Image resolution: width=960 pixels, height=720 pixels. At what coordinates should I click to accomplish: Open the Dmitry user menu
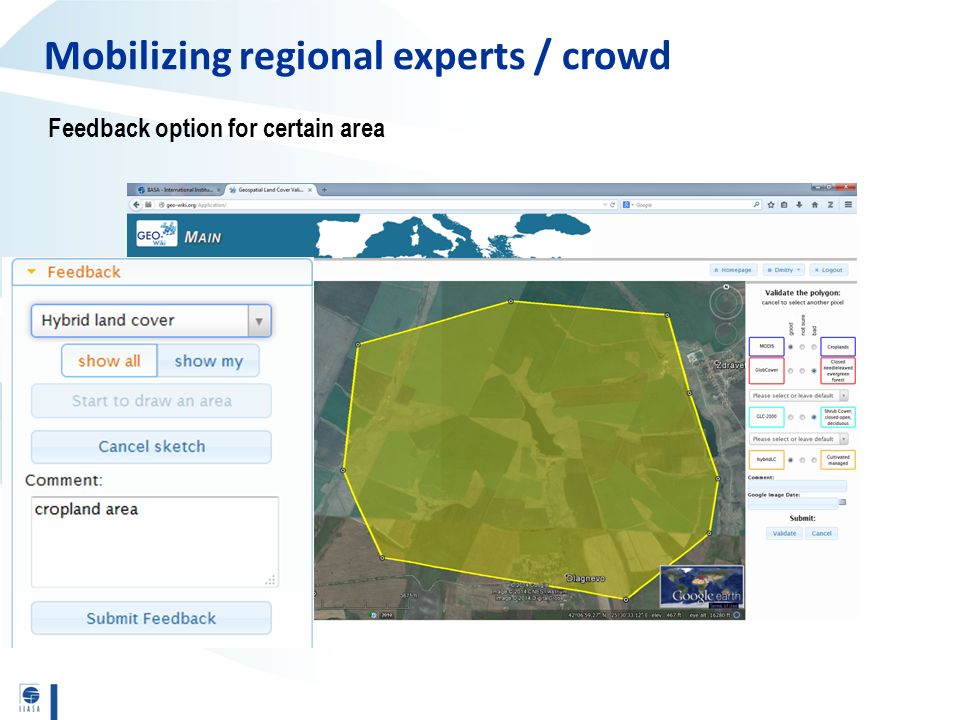(784, 270)
